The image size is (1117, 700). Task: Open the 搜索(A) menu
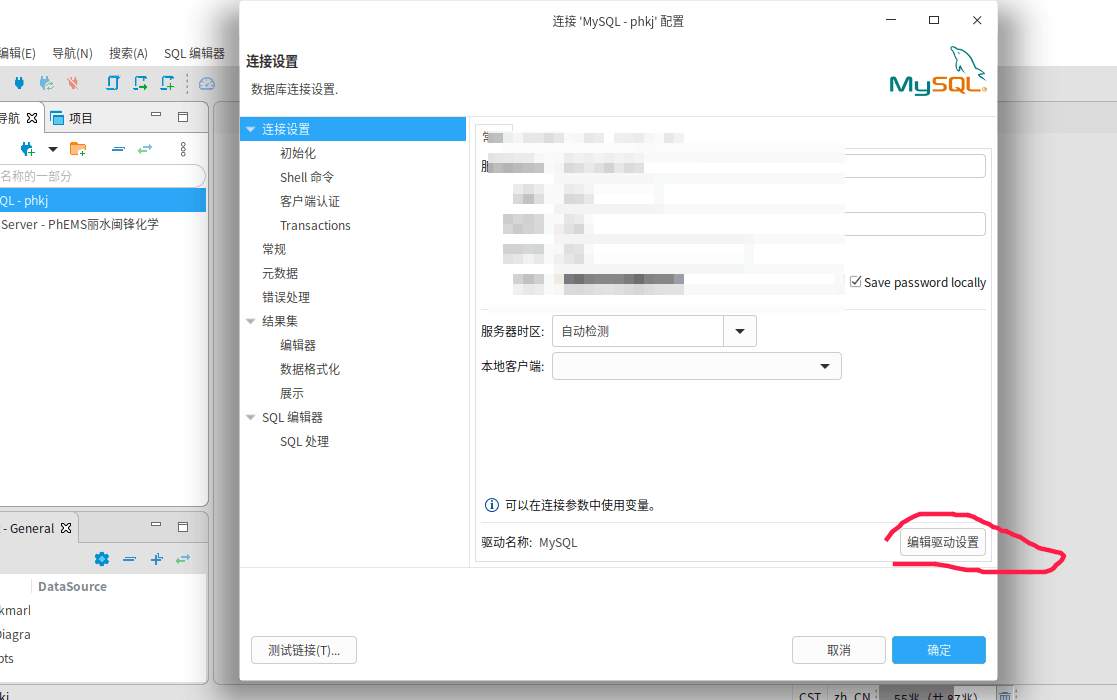coord(128,53)
